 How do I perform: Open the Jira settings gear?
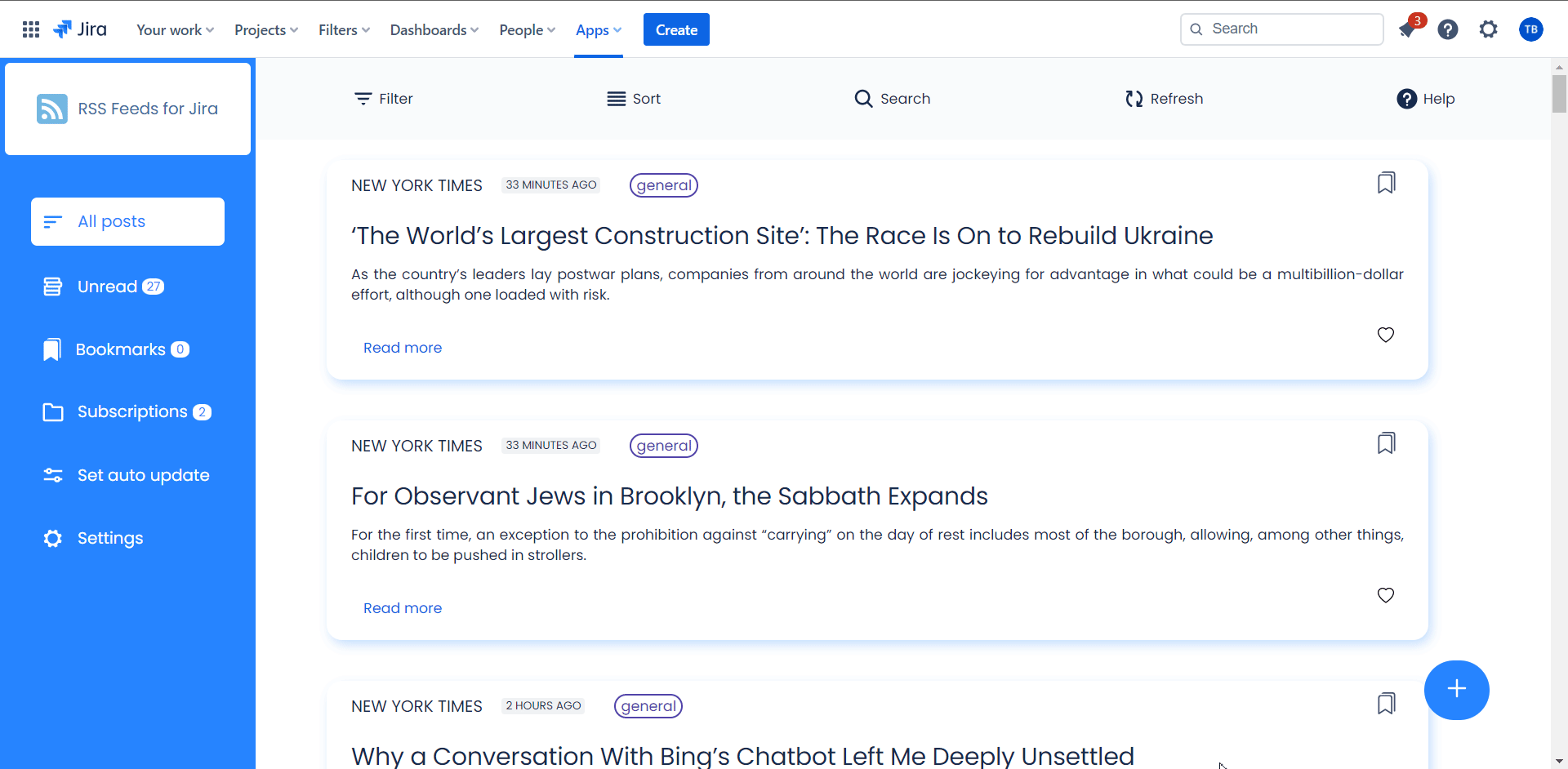[1489, 29]
